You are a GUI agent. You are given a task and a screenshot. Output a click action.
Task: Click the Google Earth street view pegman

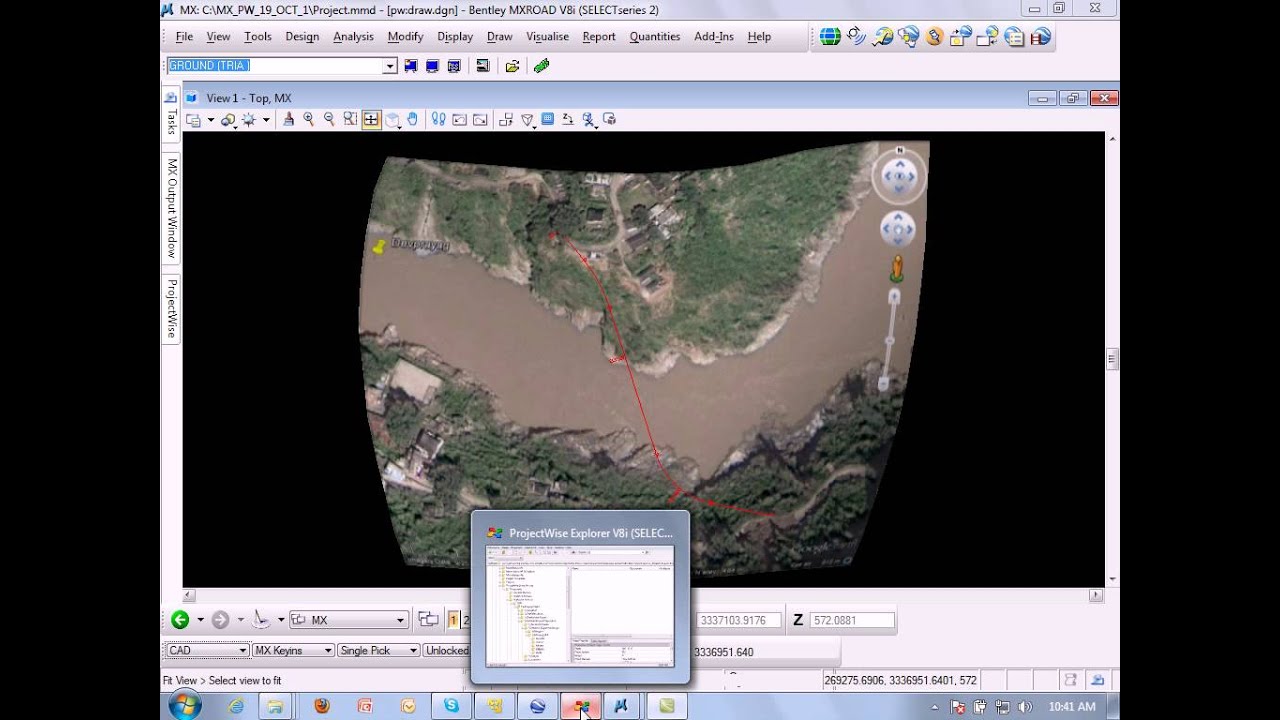click(896, 268)
